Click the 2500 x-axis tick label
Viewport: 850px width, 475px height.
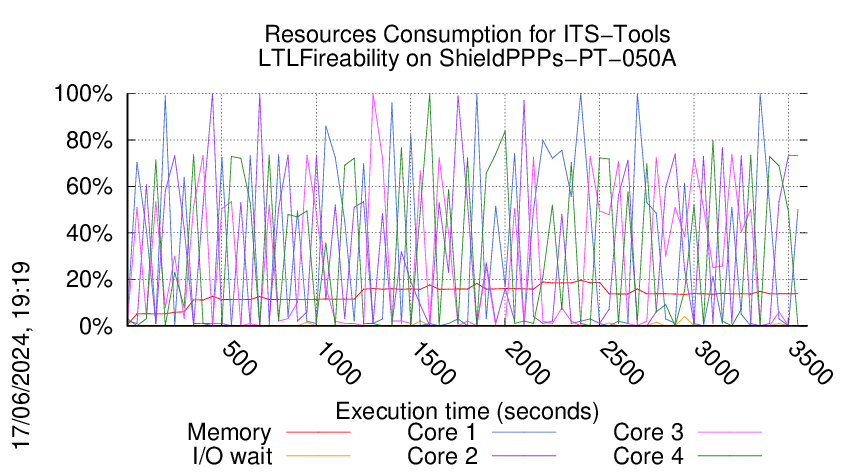tap(621, 363)
